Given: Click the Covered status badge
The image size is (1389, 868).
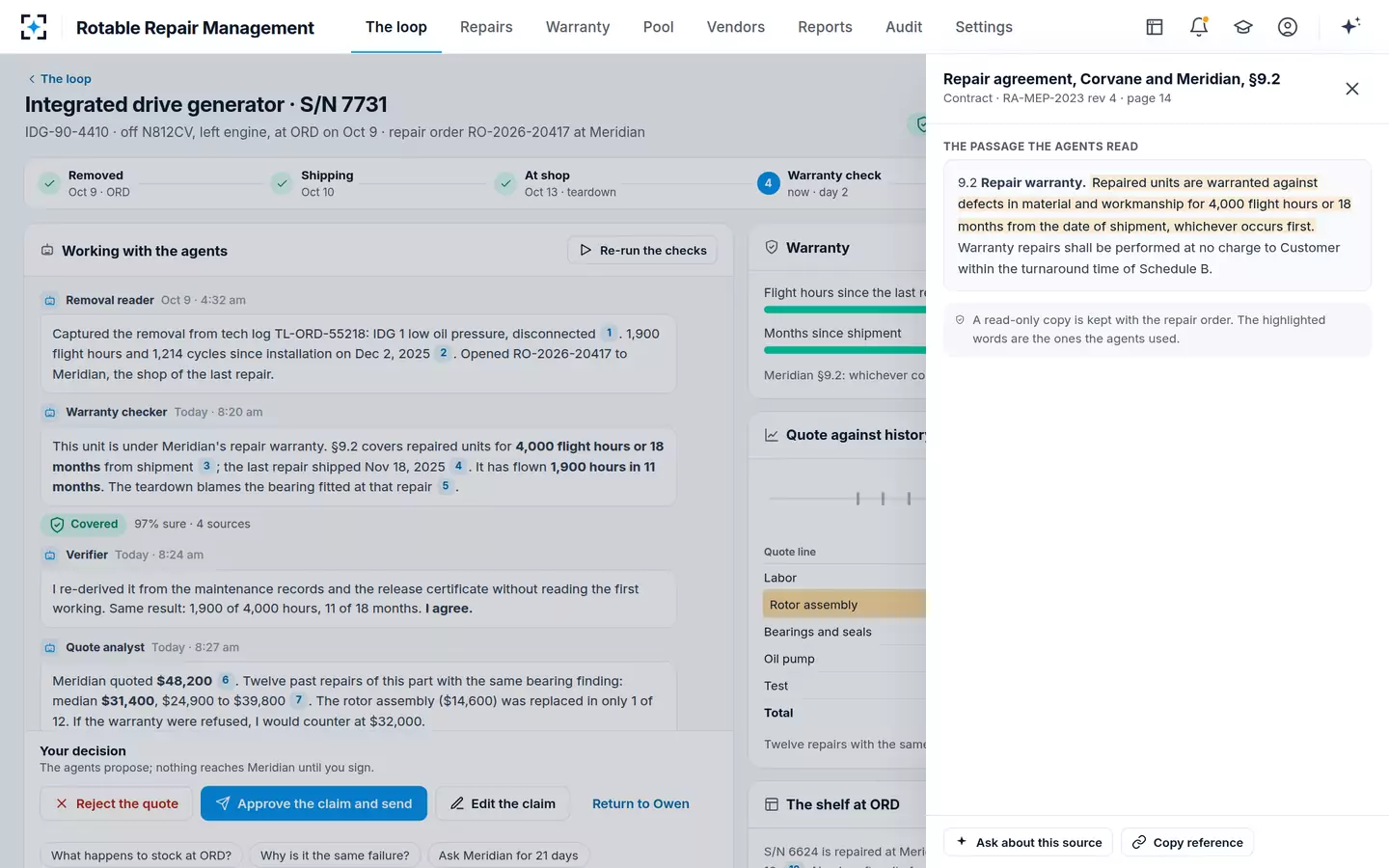Looking at the screenshot, I should coord(83,525).
